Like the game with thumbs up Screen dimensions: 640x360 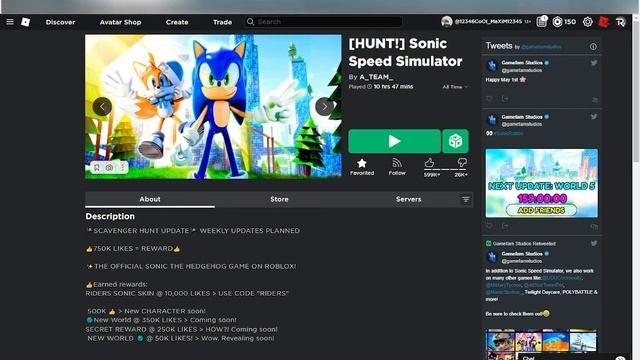click(x=430, y=163)
